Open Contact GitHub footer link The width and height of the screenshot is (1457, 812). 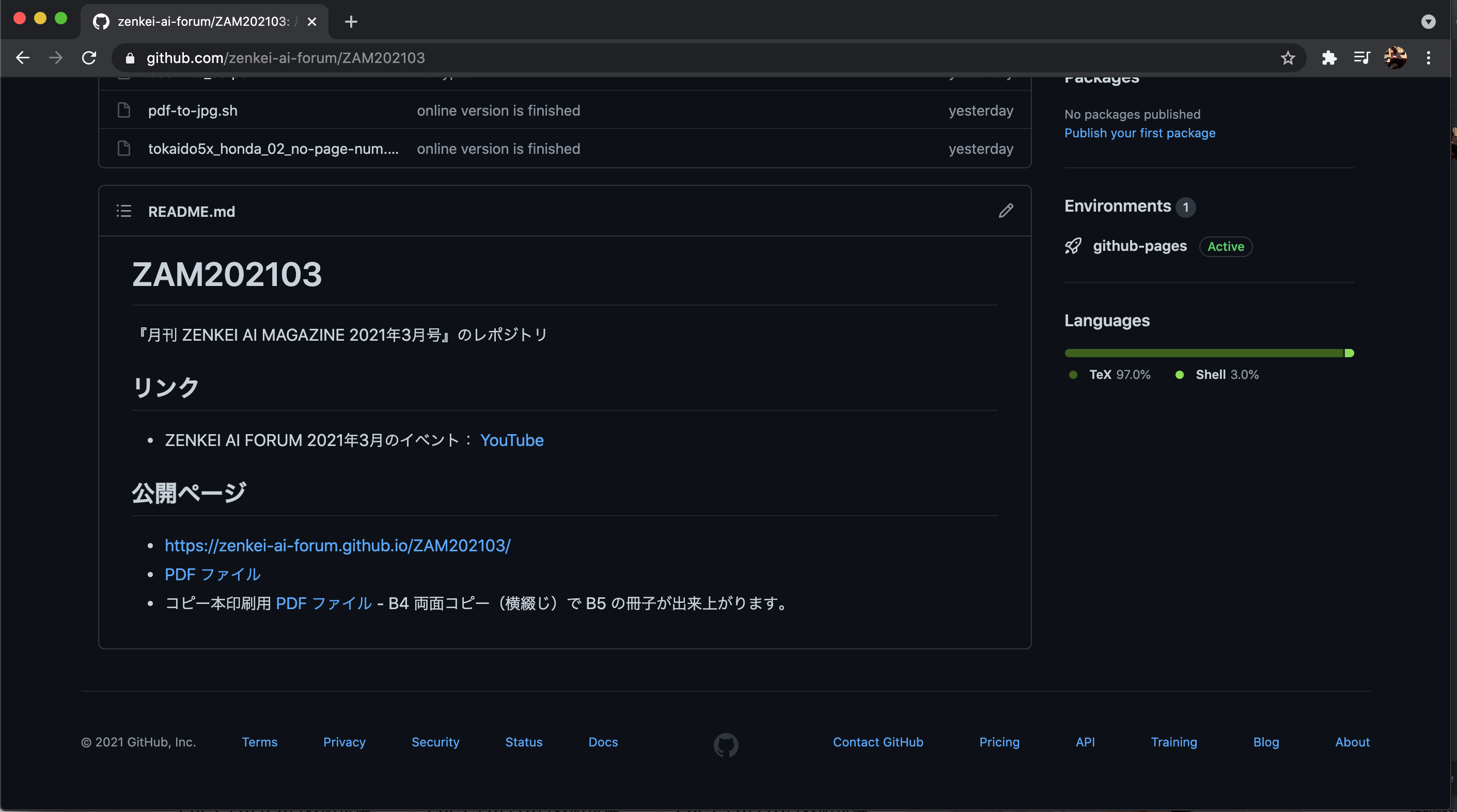pyautogui.click(x=878, y=742)
